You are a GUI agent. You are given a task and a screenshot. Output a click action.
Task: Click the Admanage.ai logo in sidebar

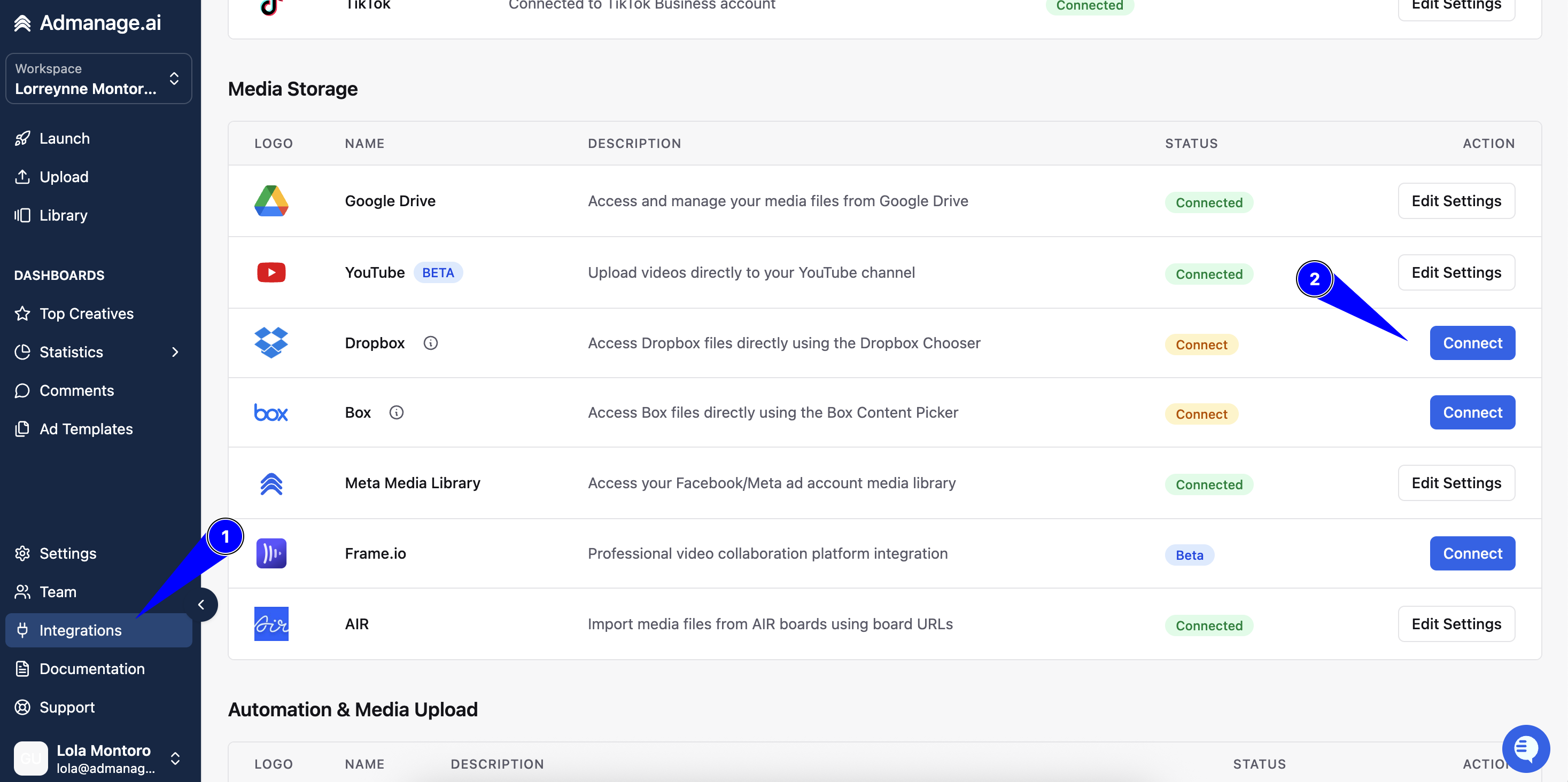point(88,22)
